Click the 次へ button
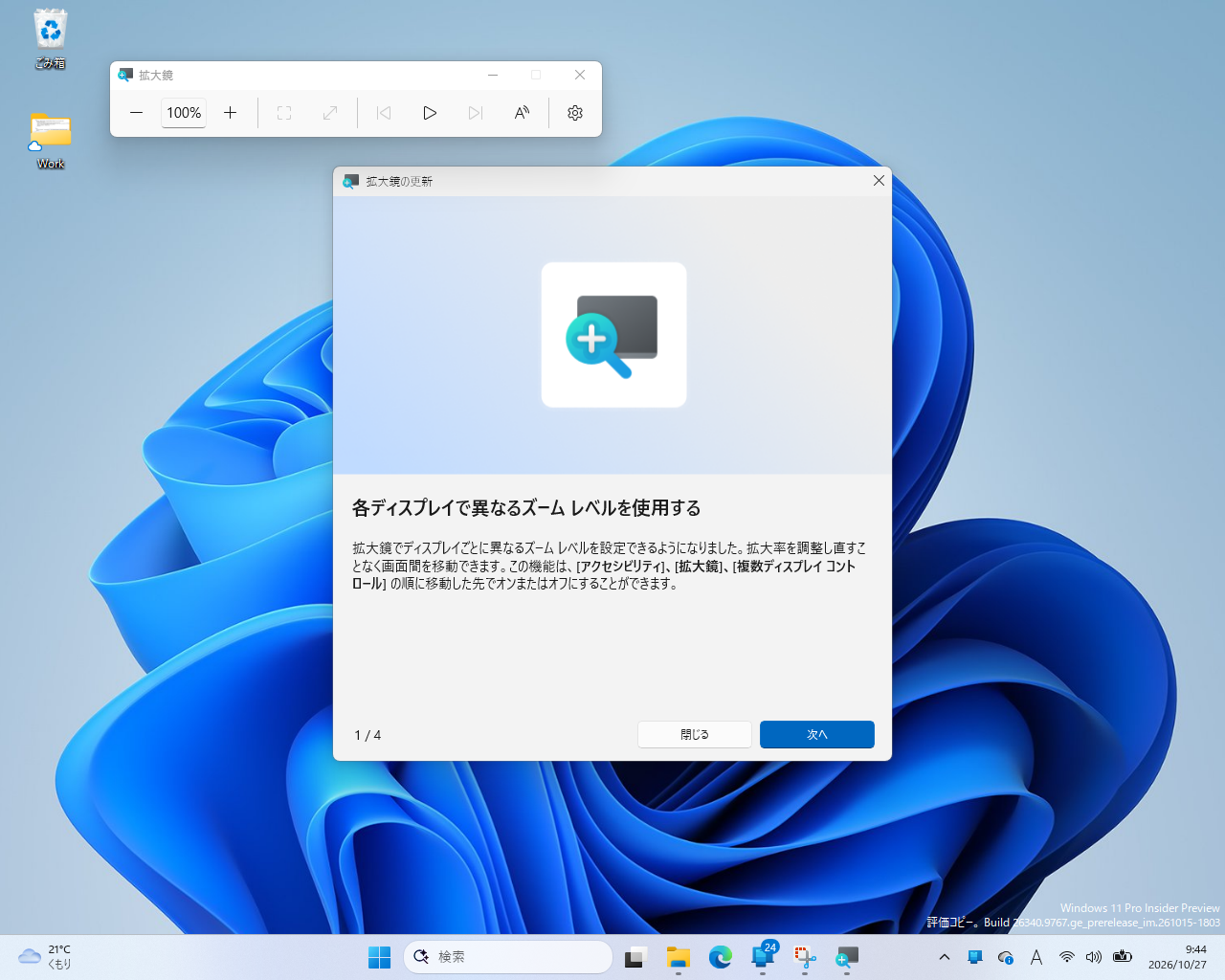 click(817, 734)
